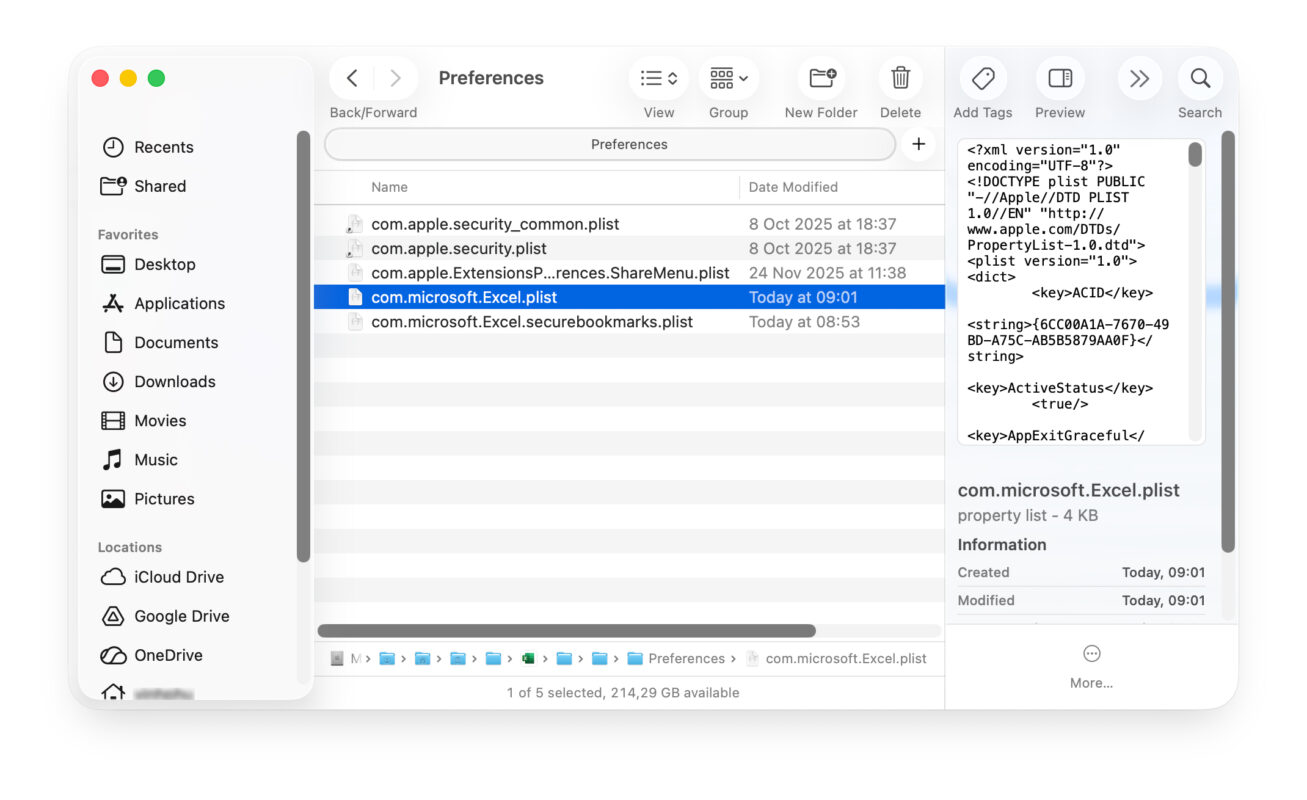
Task: Select the ShareMenu.plist file row
Action: pyautogui.click(x=629, y=273)
